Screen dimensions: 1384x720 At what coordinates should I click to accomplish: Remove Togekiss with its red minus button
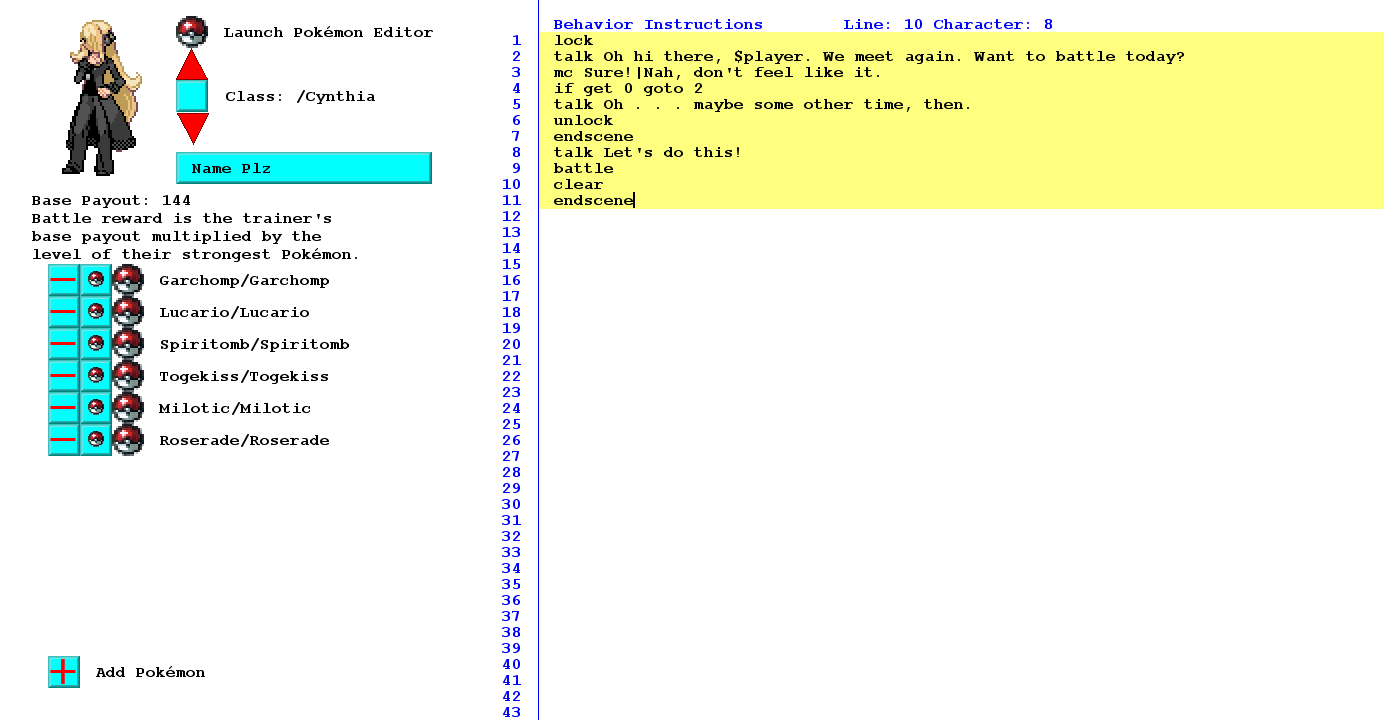[63, 376]
